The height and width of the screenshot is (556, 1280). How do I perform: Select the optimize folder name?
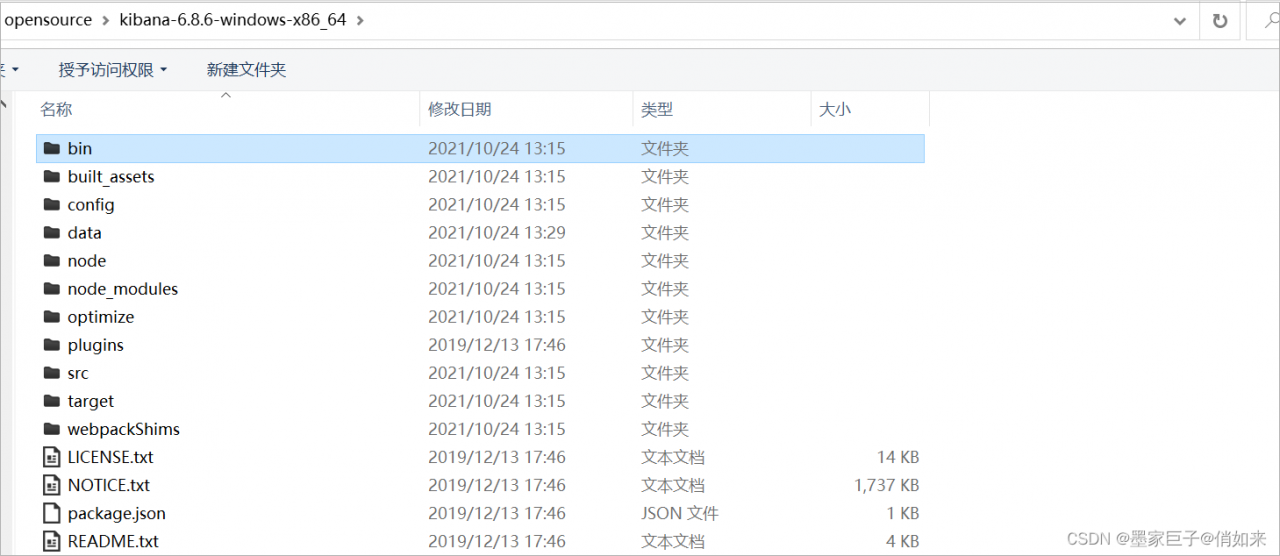(101, 316)
